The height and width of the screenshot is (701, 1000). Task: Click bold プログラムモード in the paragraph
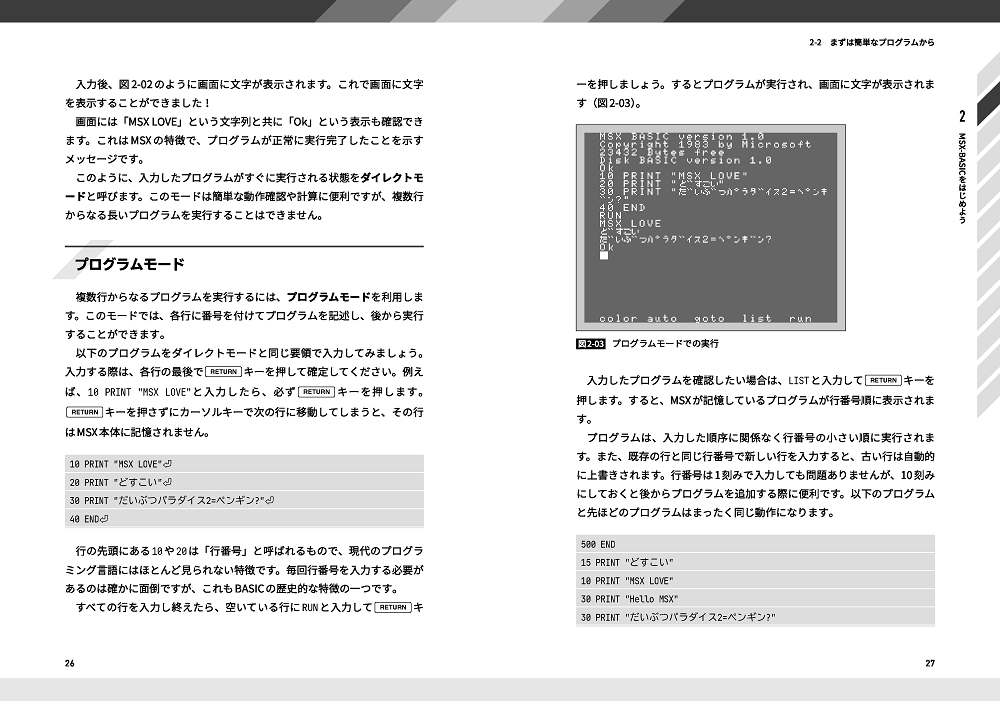coord(328,297)
